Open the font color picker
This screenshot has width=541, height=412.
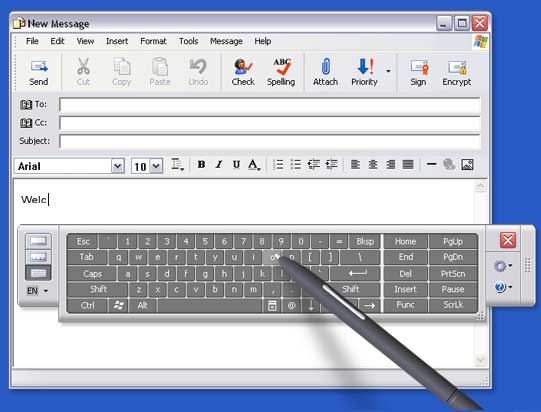[x=254, y=165]
